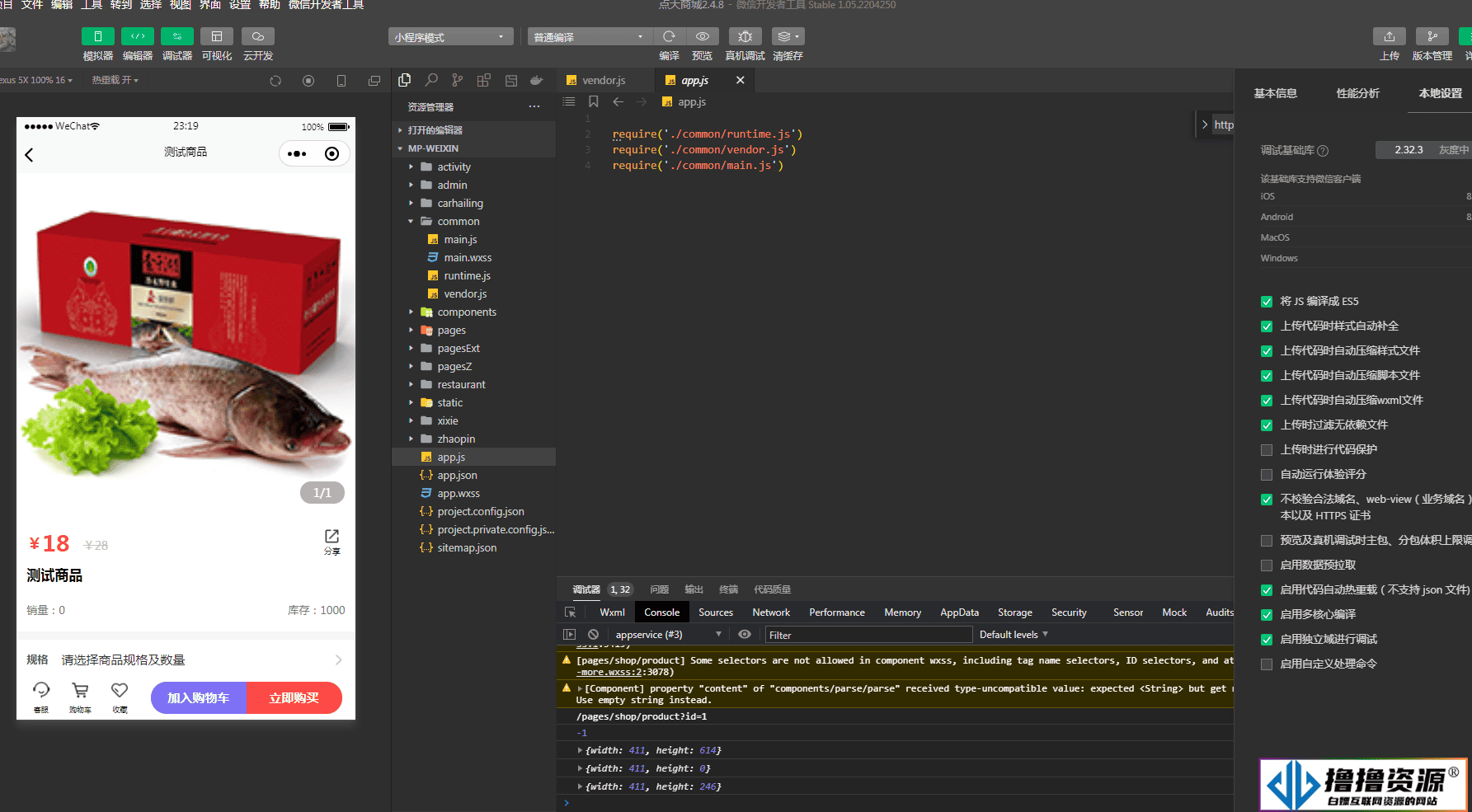Refresh the simulator with the reload icon
The width and height of the screenshot is (1472, 812).
(x=275, y=81)
